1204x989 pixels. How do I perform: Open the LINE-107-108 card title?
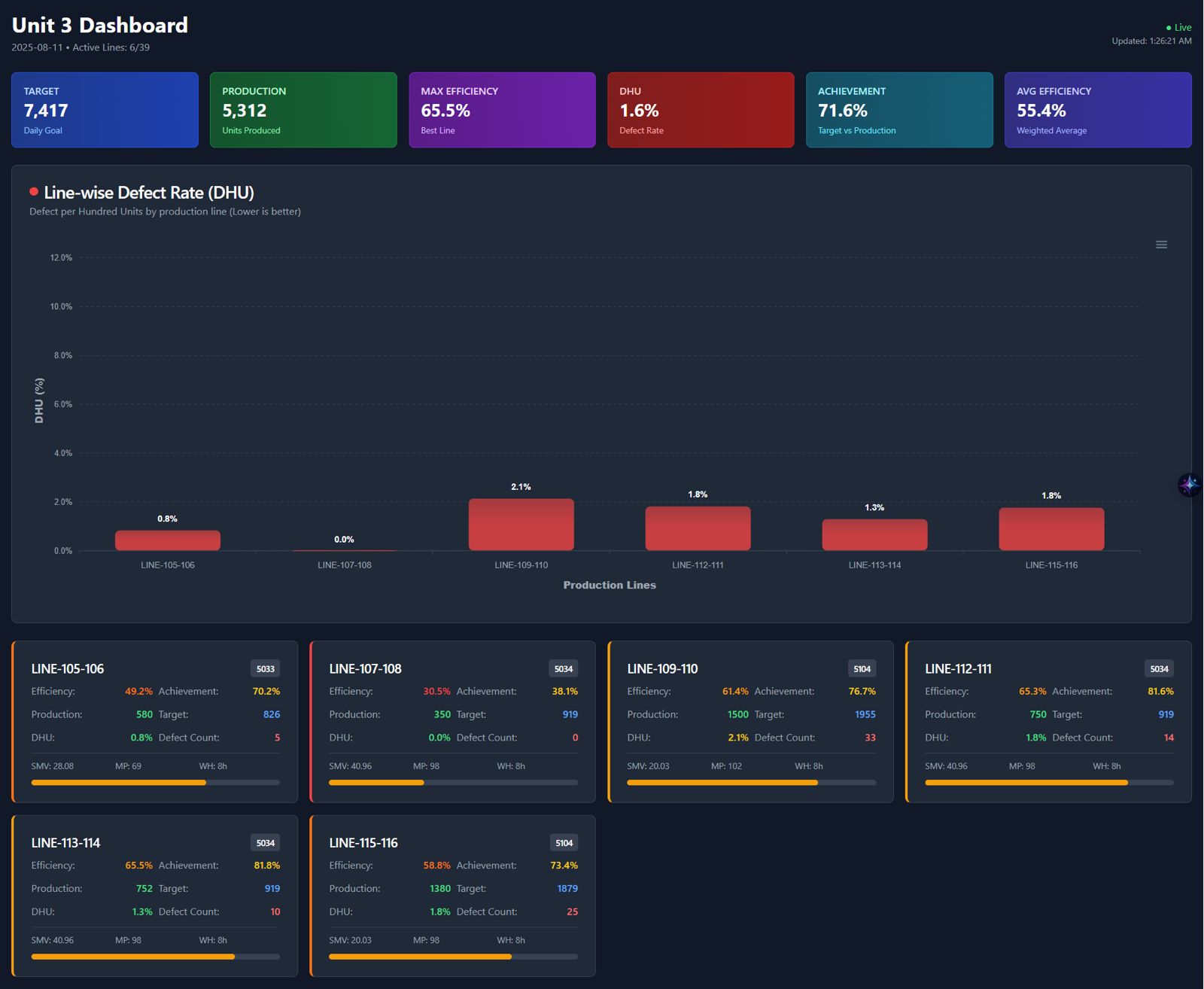[365, 668]
